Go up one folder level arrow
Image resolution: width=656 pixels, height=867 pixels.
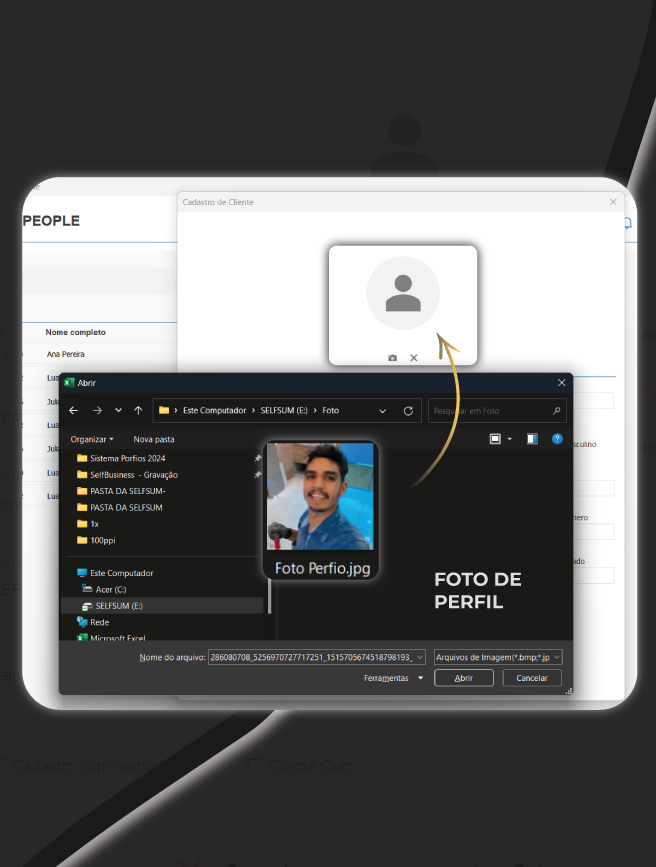pyautogui.click(x=138, y=410)
